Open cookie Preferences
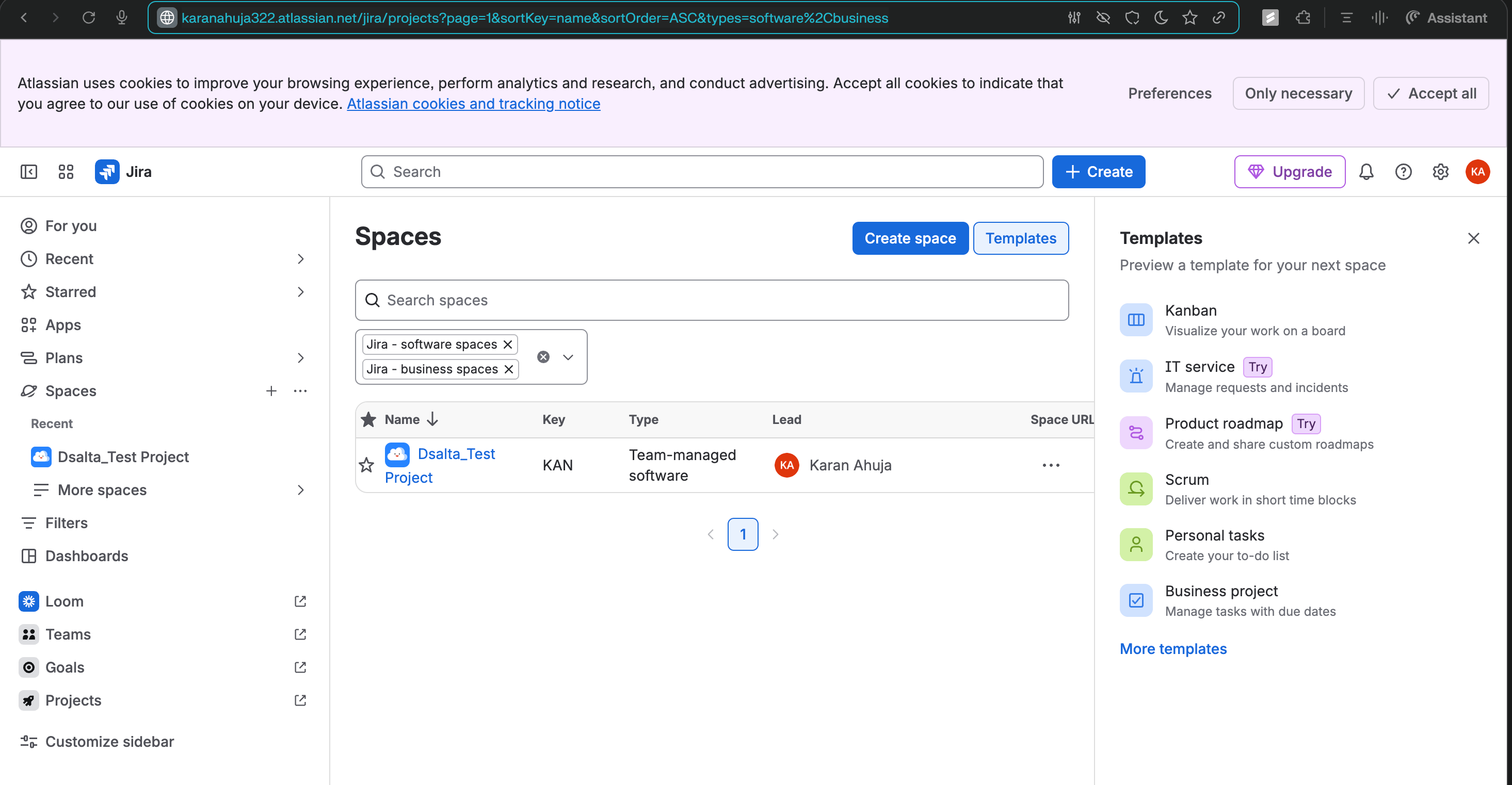Screen dimensions: 1512x785 point(1169,93)
